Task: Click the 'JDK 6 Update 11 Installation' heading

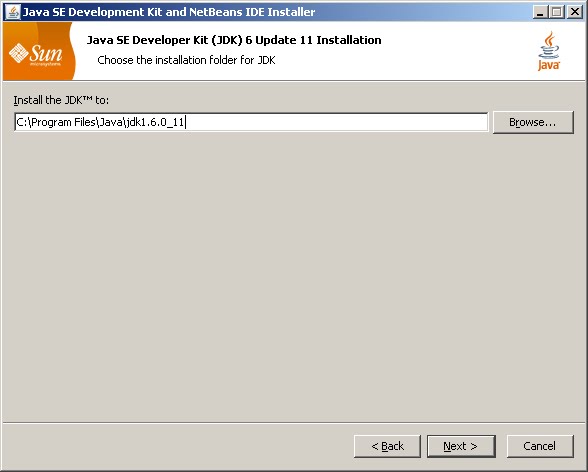Action: [234, 40]
